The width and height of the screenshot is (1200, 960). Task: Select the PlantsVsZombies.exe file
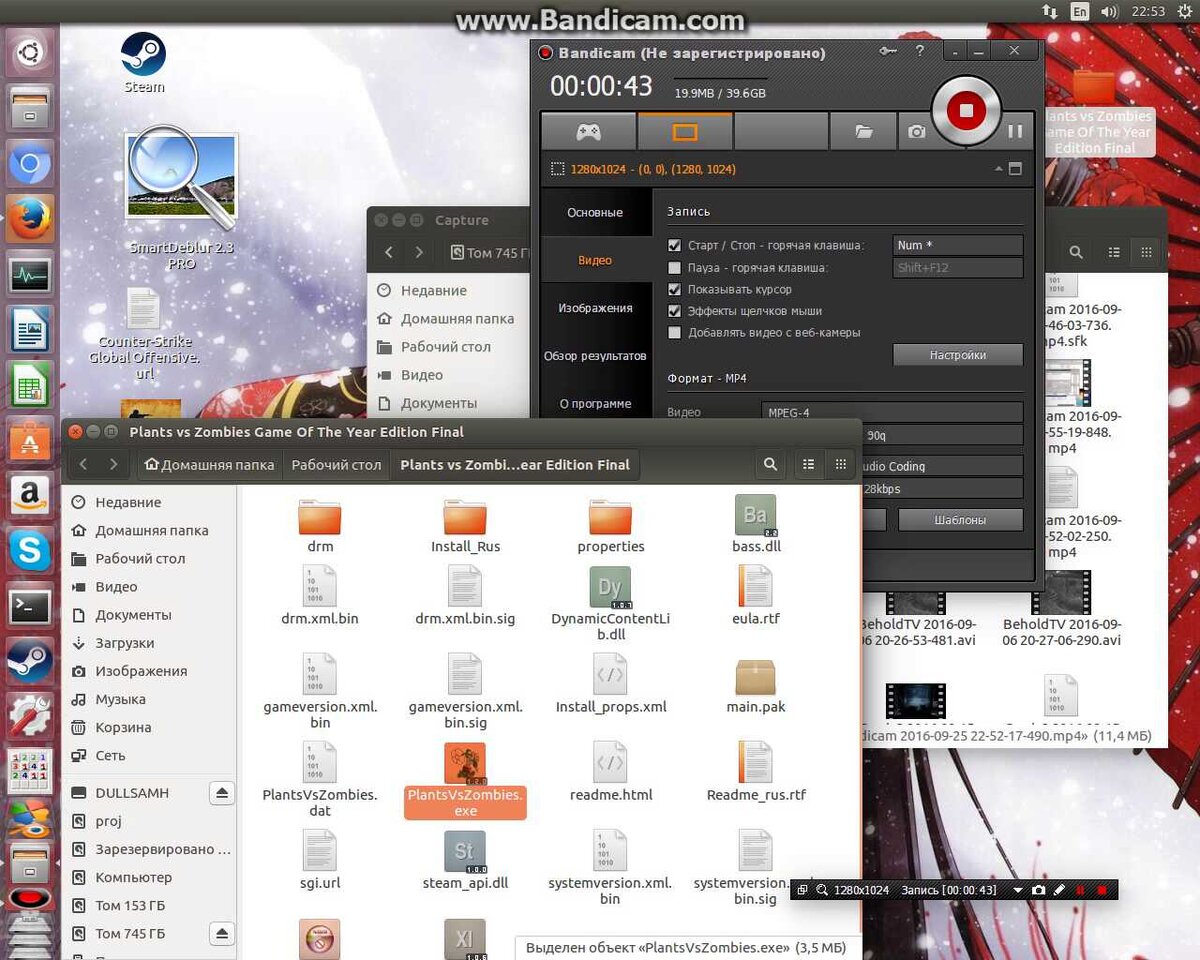465,780
